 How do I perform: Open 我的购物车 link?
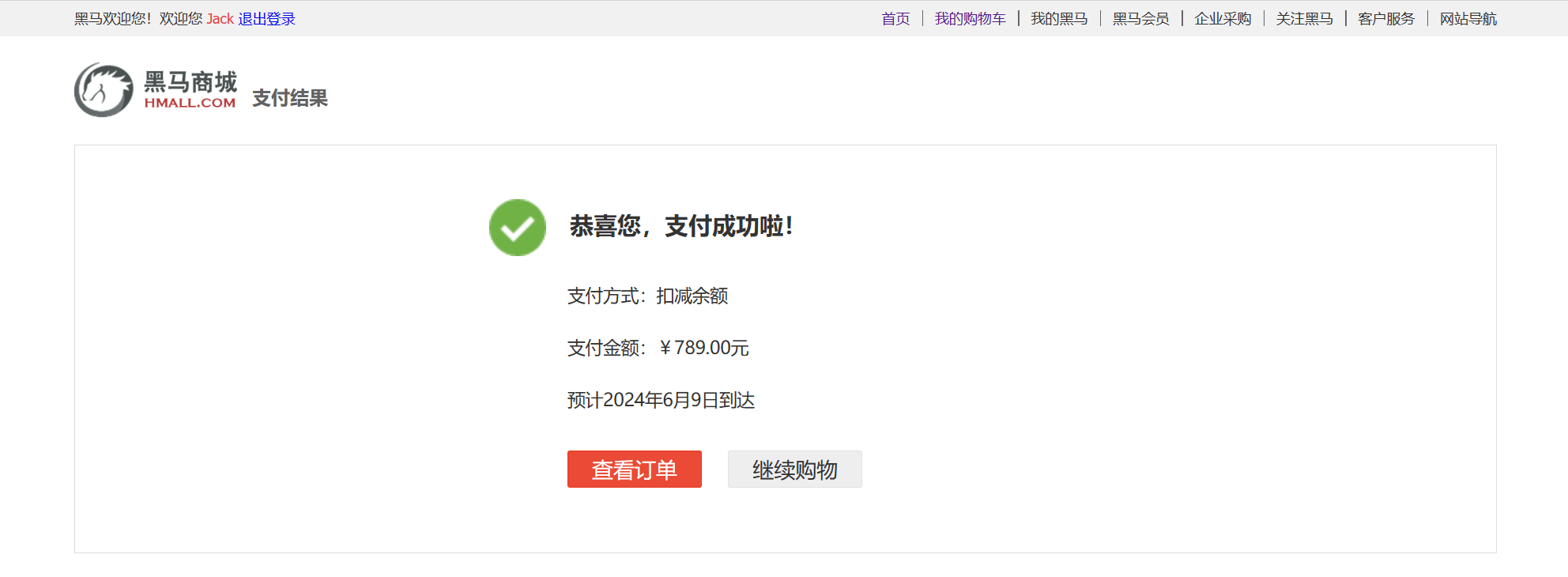(x=970, y=18)
